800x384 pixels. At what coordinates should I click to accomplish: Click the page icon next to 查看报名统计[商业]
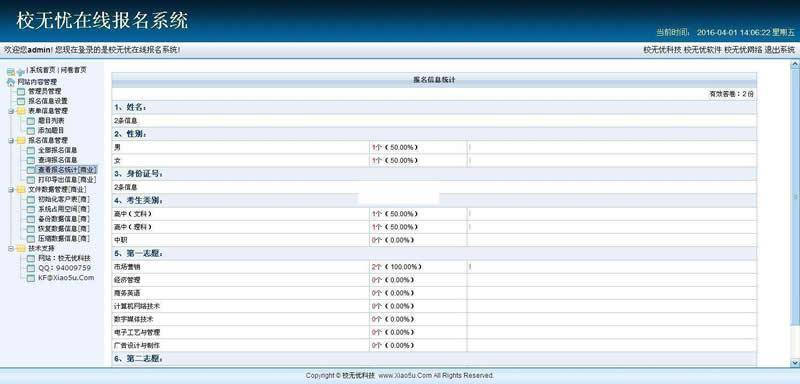click(x=31, y=170)
